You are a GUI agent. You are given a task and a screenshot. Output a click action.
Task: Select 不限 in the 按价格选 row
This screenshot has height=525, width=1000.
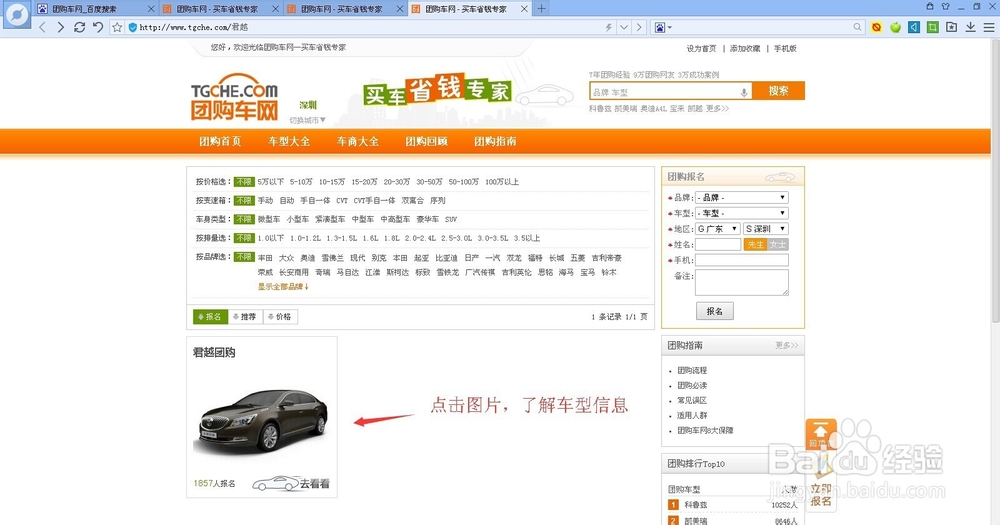click(244, 182)
